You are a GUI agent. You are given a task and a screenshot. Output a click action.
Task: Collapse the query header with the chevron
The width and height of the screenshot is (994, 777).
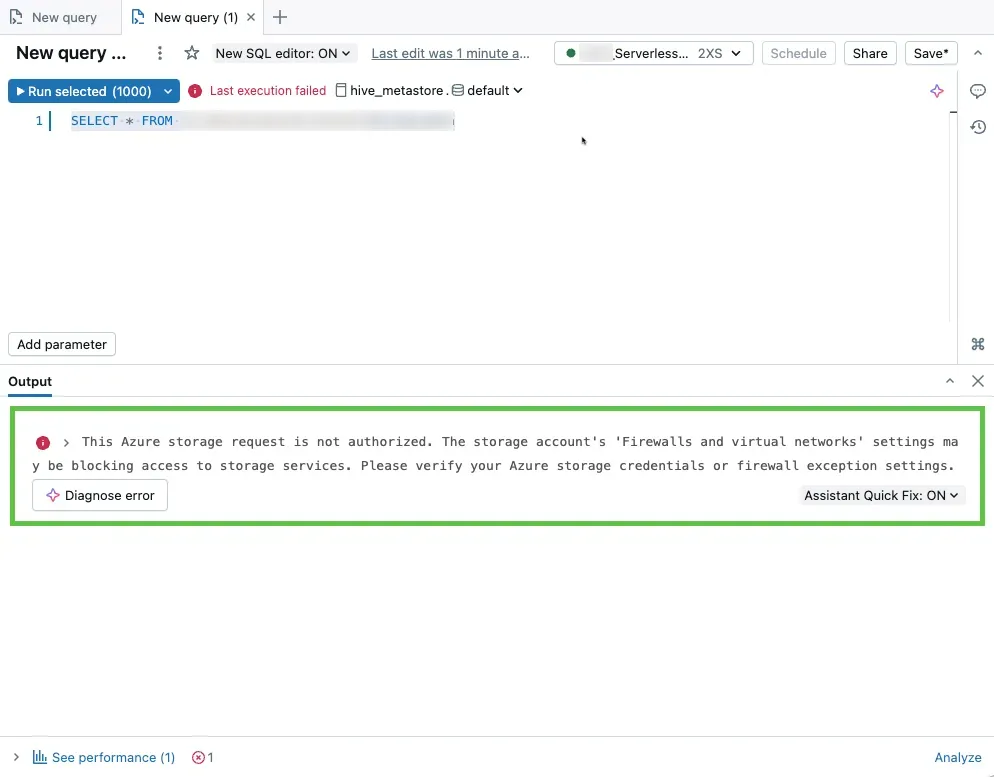click(x=978, y=53)
